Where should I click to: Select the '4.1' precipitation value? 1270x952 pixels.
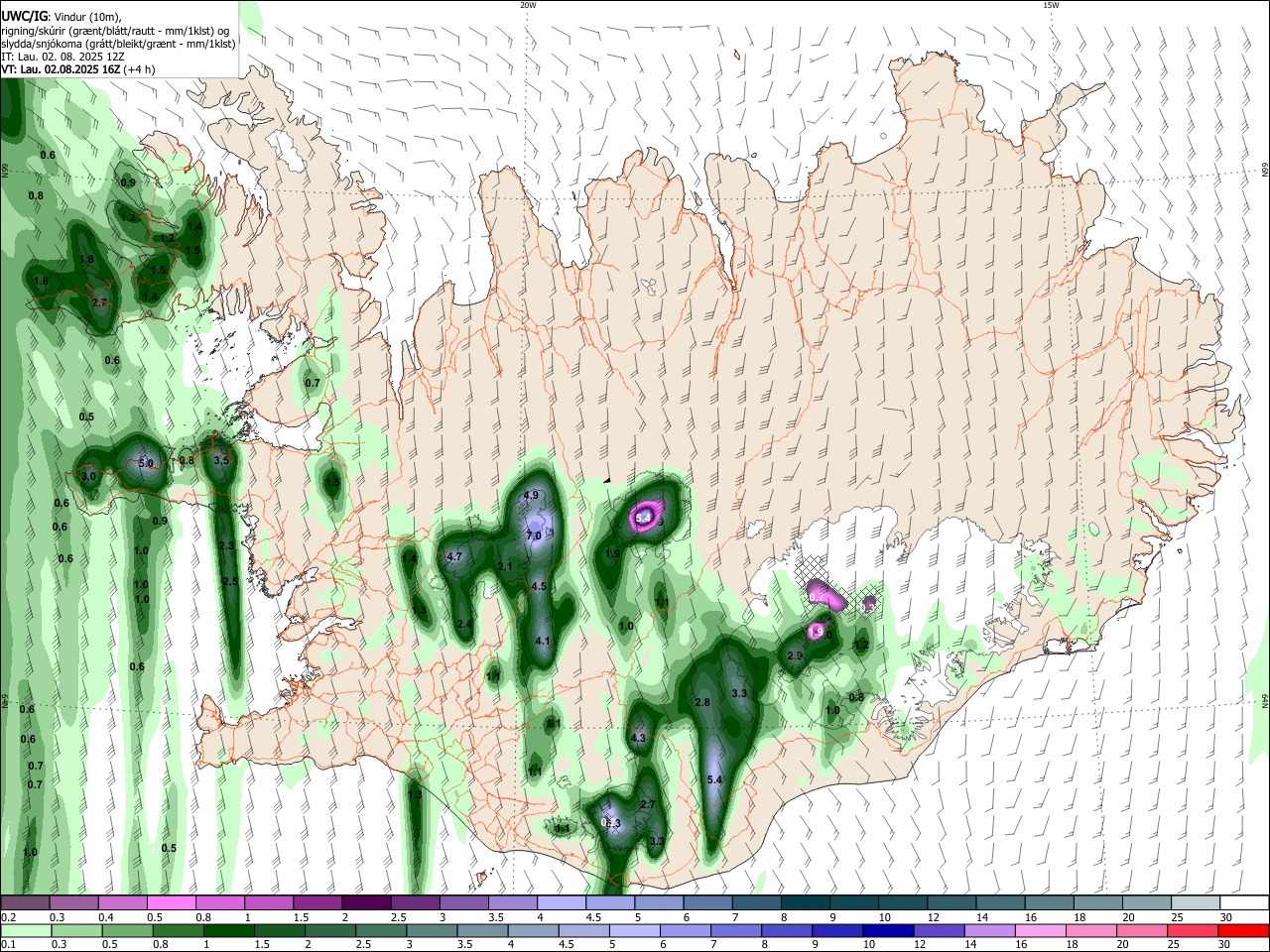tap(543, 642)
